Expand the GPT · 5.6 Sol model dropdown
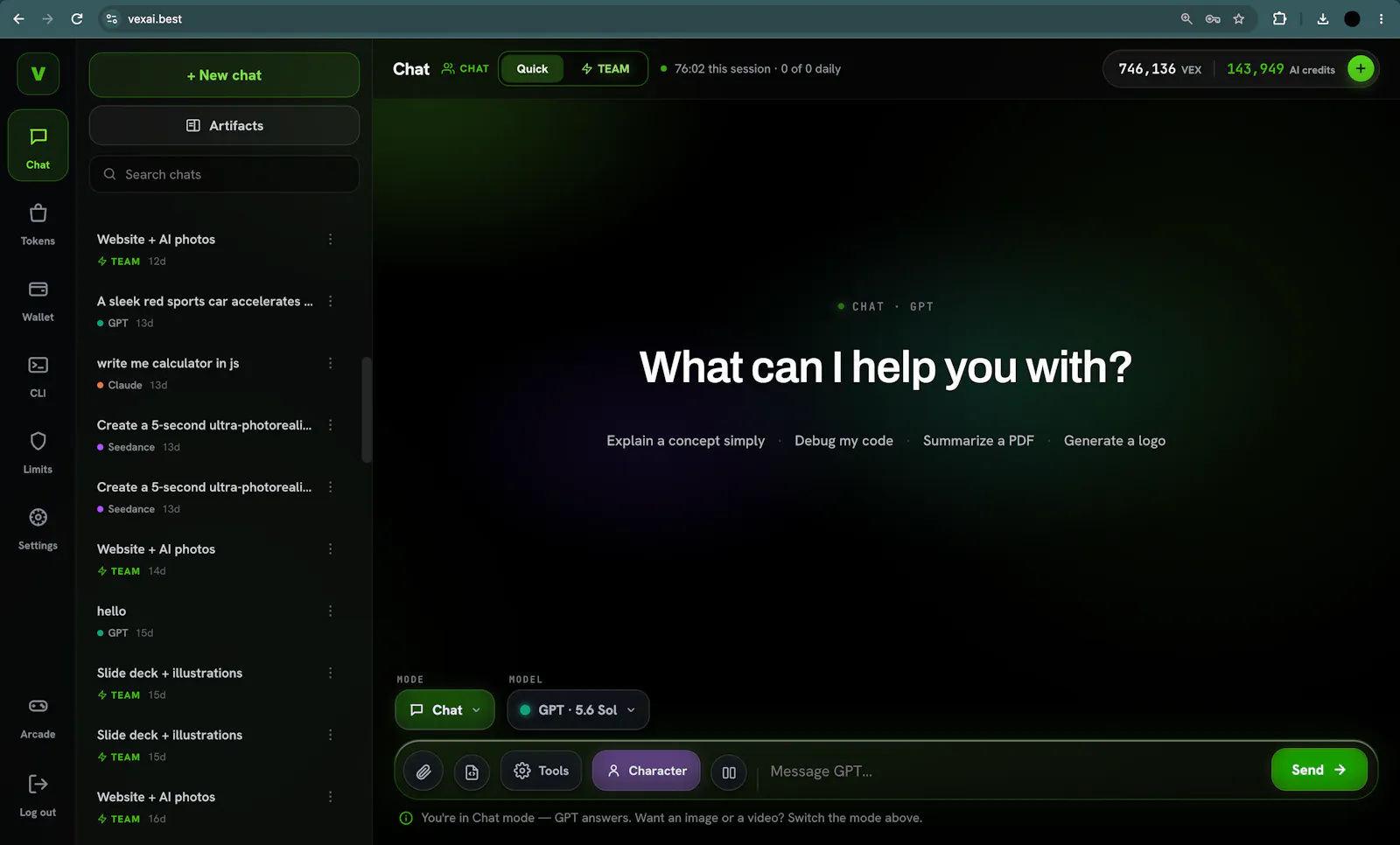Screen dimensions: 1400x845 (x=577, y=709)
